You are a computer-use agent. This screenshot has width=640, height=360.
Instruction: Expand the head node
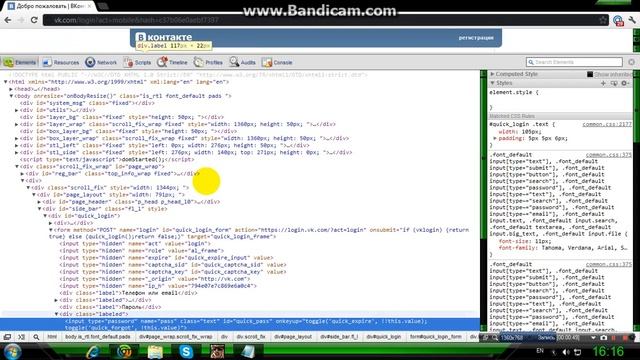(x=11, y=89)
